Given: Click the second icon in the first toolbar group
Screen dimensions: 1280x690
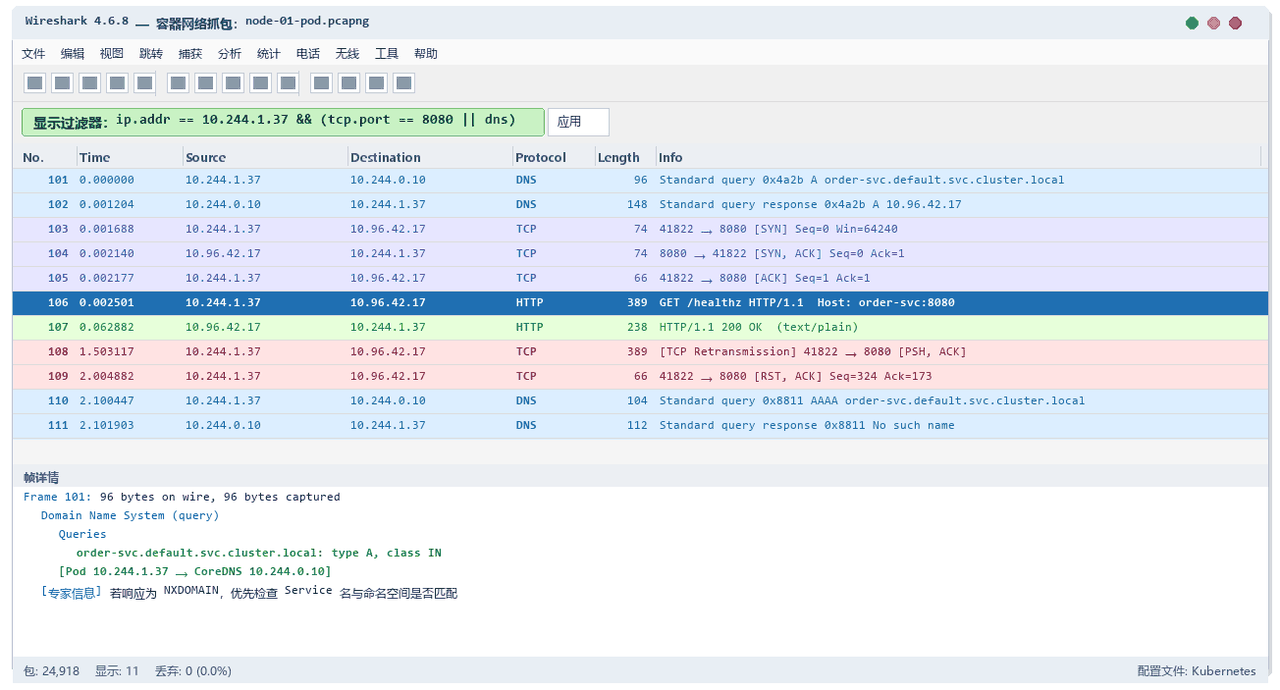Looking at the screenshot, I should click(62, 83).
